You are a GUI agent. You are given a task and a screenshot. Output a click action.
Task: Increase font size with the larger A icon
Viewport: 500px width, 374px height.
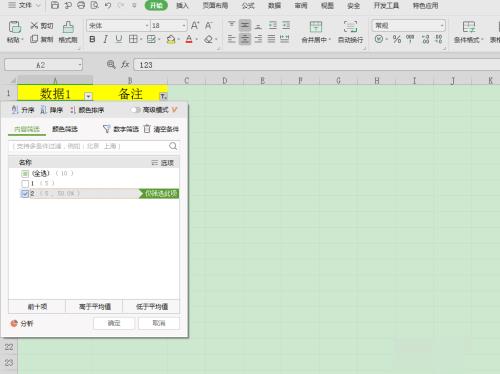click(195, 25)
